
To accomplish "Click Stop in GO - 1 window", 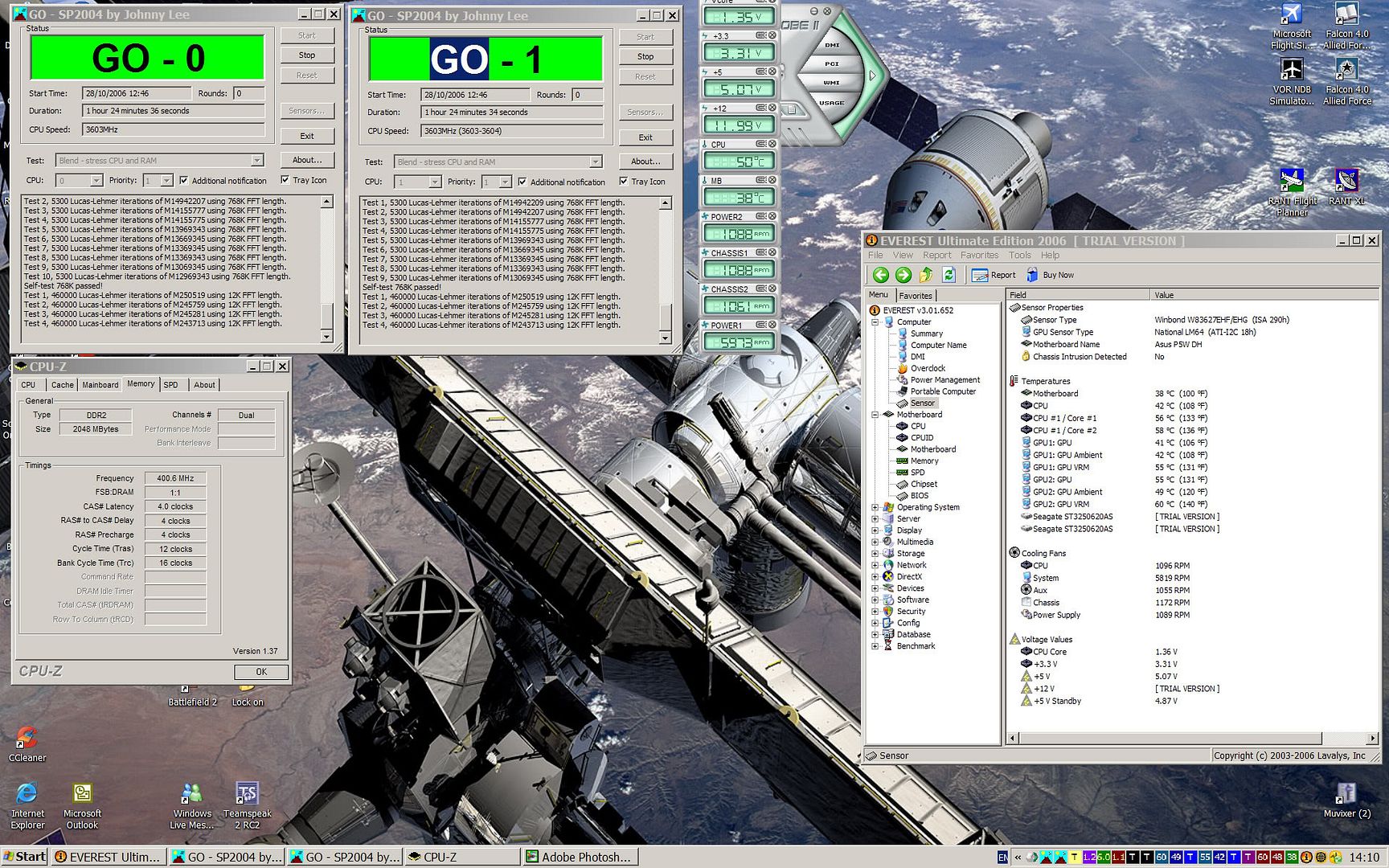I will point(645,57).
